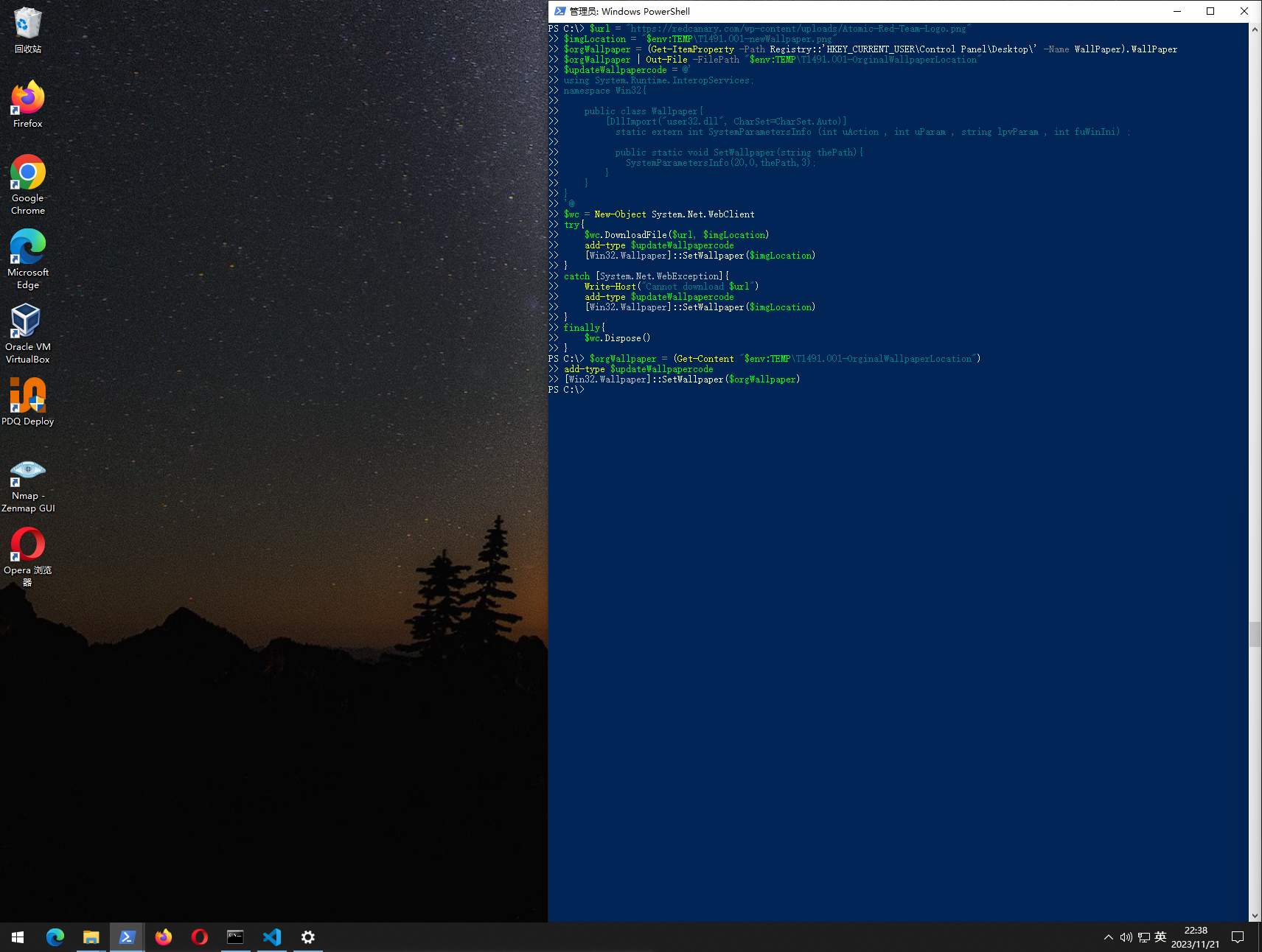Click the PowerShell window title text
The height and width of the screenshot is (952, 1262).
630,11
